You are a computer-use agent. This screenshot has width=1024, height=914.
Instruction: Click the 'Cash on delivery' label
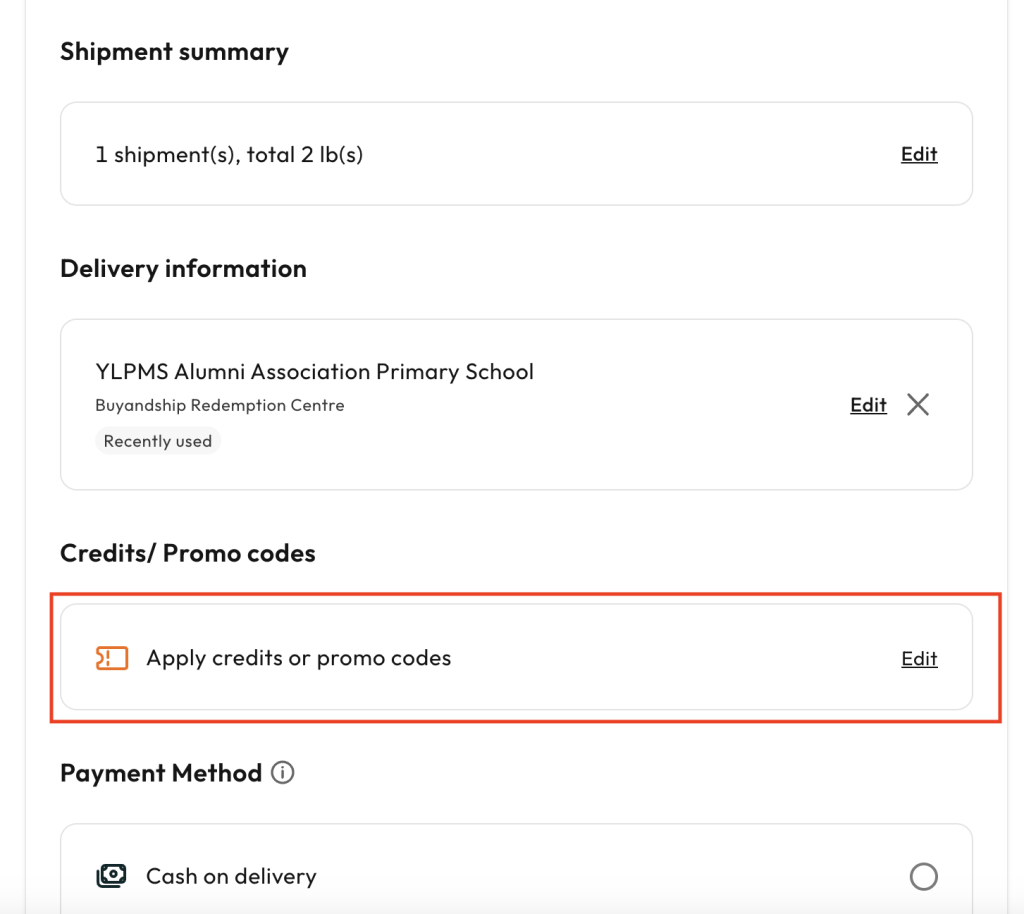click(x=231, y=877)
